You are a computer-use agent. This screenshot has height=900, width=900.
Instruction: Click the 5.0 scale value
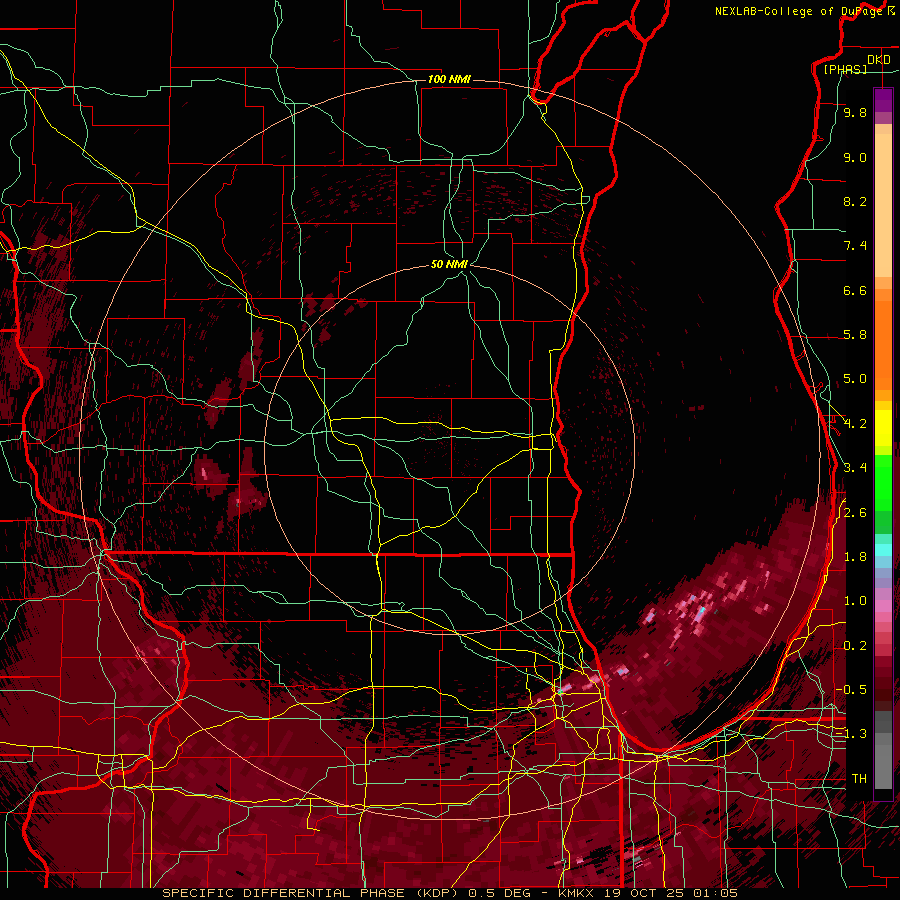click(855, 379)
